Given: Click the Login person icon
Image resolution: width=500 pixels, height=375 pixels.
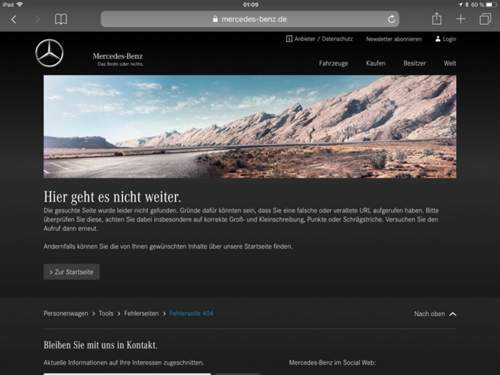Looking at the screenshot, I should click(x=438, y=39).
